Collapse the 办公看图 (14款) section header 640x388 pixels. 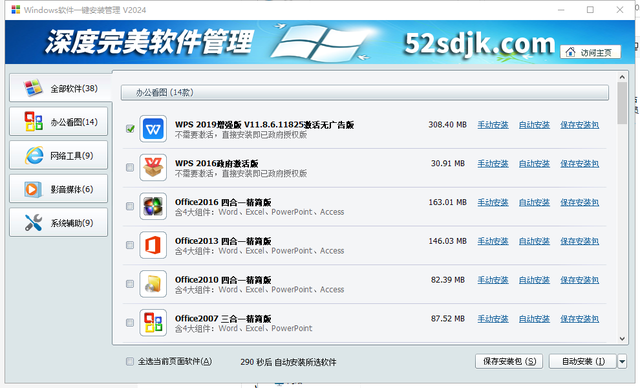pos(364,93)
